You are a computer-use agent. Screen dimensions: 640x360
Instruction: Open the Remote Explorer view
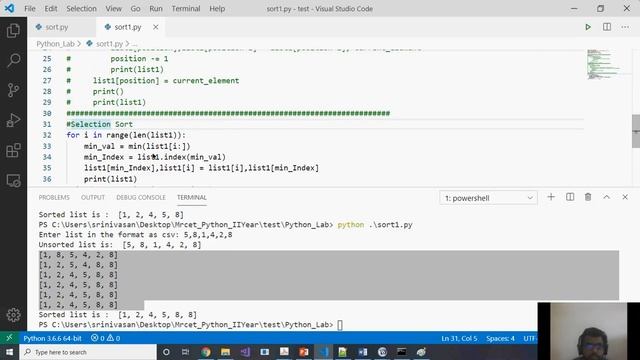pos(13,180)
